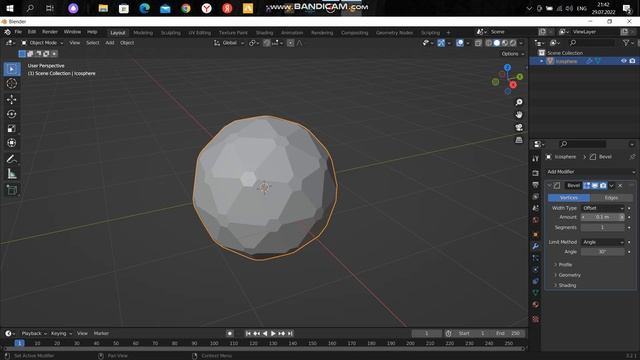The height and width of the screenshot is (360, 640).
Task: Open the viewport Add menu
Action: coord(110,43)
